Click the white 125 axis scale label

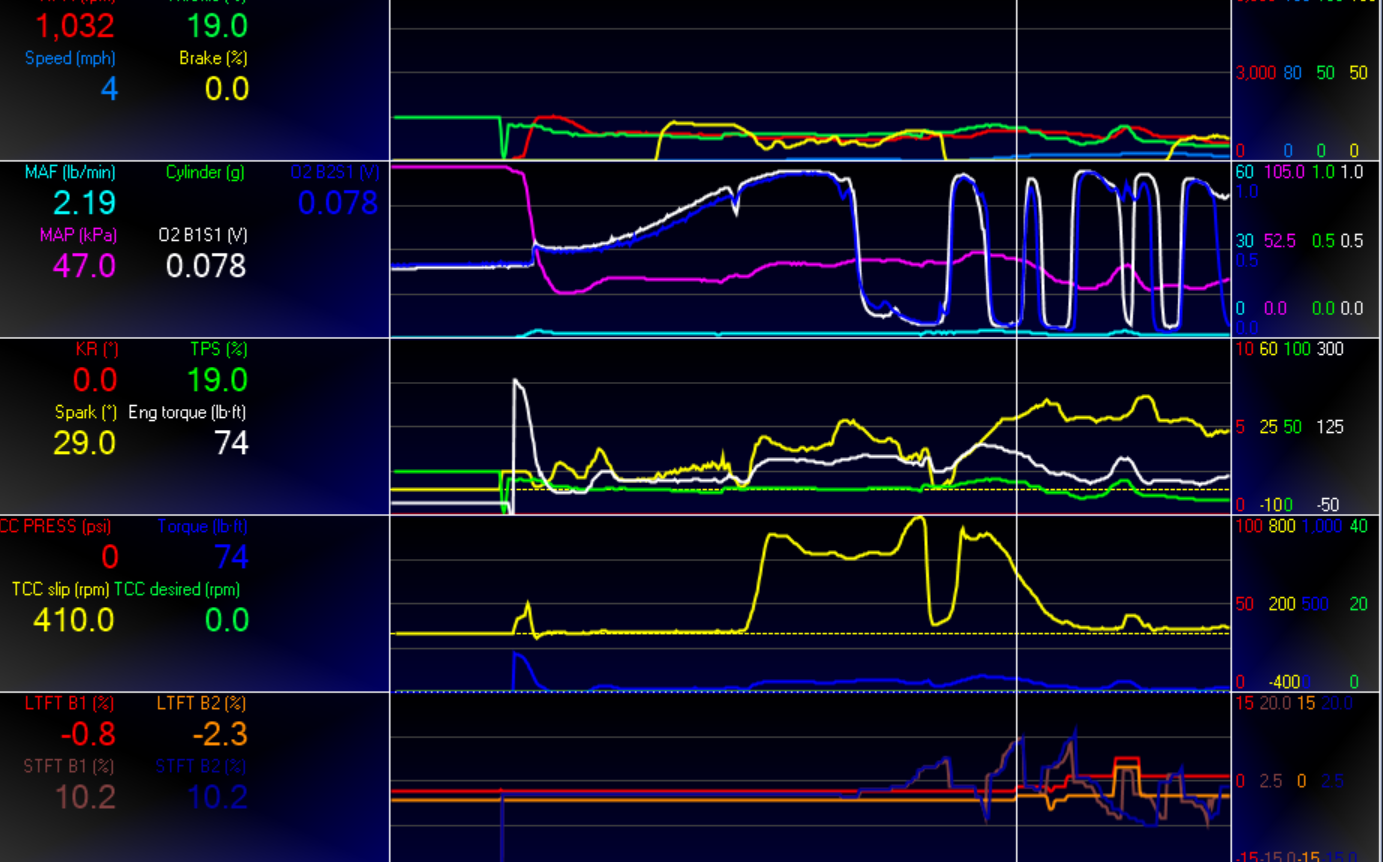(1329, 427)
